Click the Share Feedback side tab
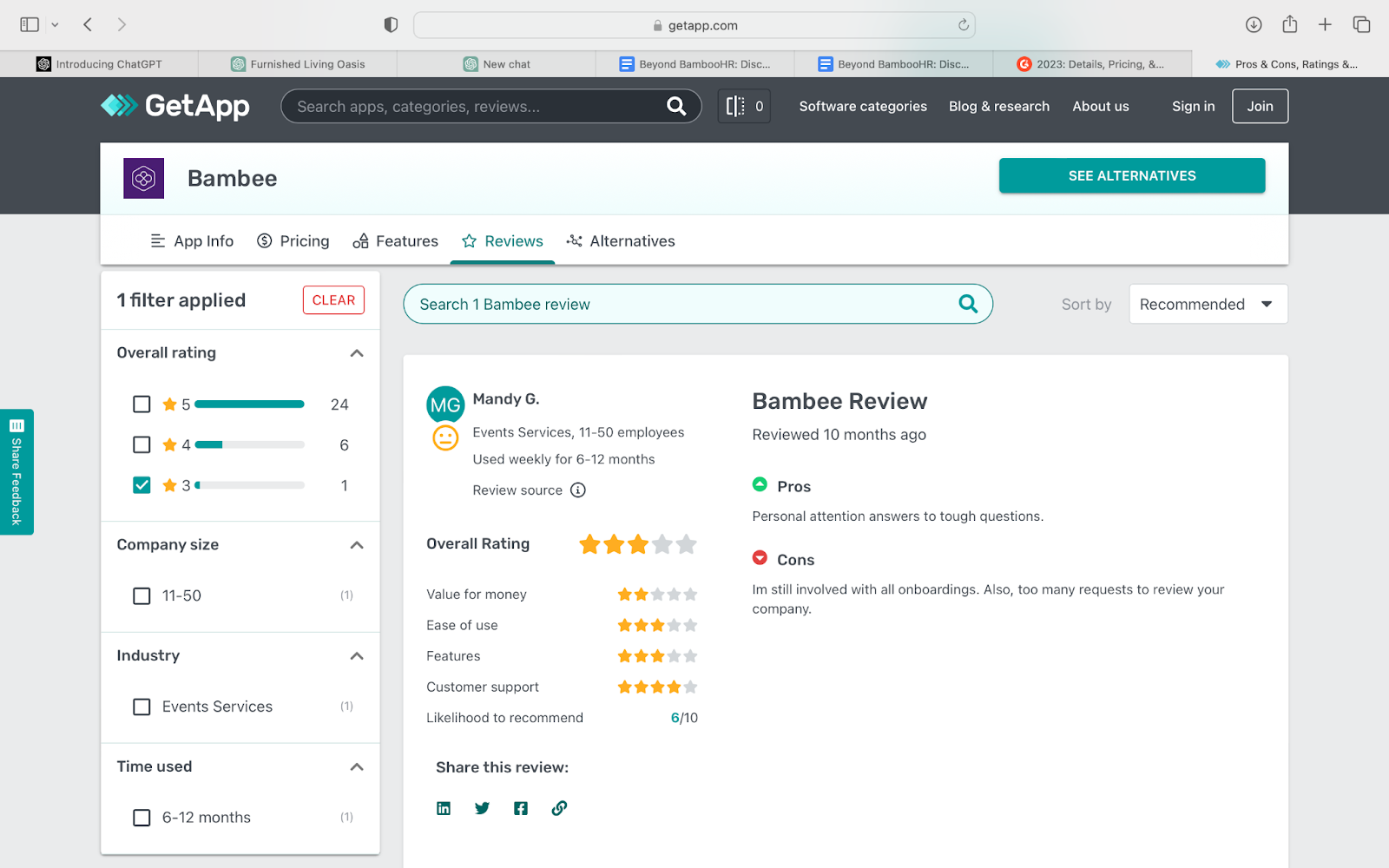Viewport: 1389px width, 868px height. [x=16, y=471]
